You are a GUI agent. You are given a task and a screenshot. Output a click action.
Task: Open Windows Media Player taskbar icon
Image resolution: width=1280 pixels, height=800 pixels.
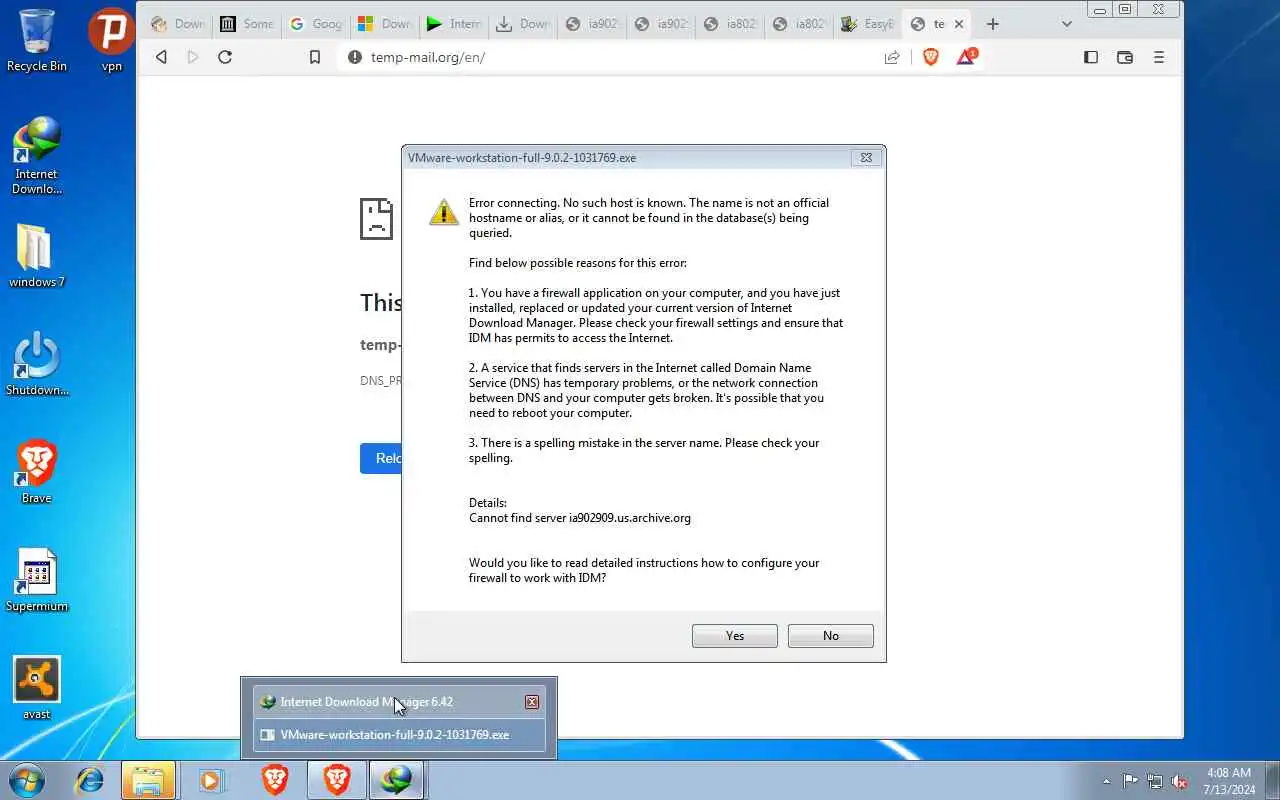[210, 779]
